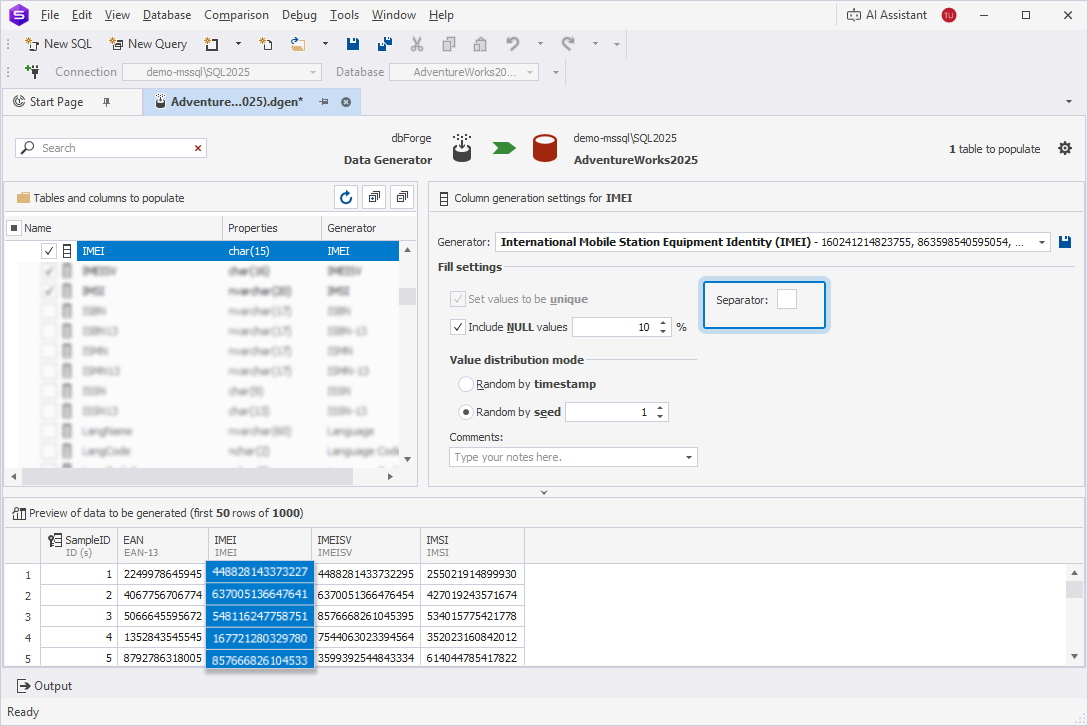Click preview cell 448828143373227
Viewport: 1088px width, 726px height.
click(260, 572)
